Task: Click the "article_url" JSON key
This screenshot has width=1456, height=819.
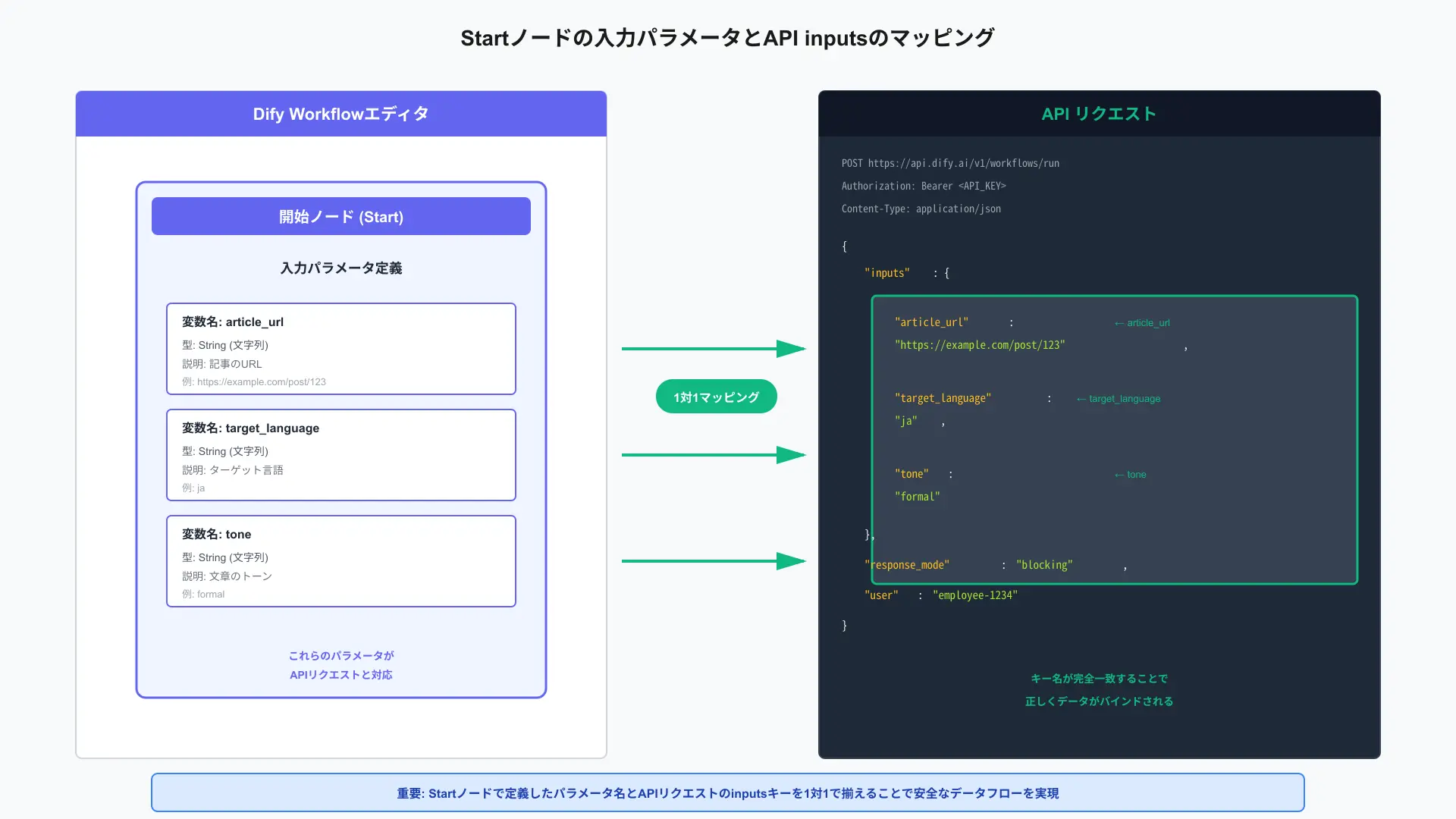Action: pos(931,322)
